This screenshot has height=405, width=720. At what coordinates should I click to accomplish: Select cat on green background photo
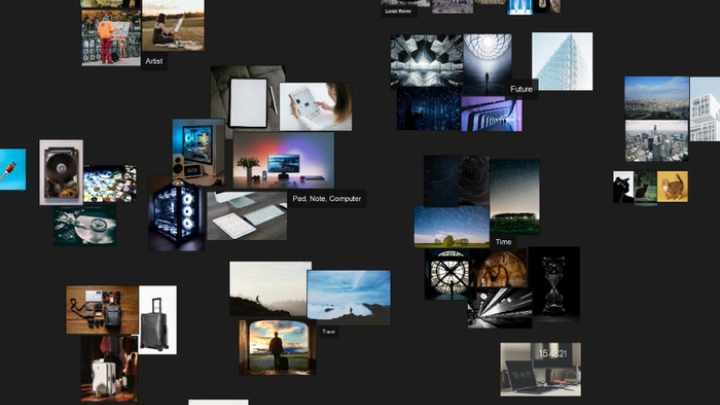click(x=646, y=188)
